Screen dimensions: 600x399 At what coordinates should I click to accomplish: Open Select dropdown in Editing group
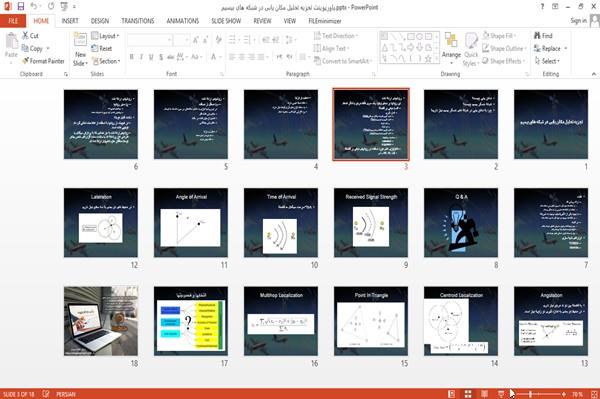point(547,61)
